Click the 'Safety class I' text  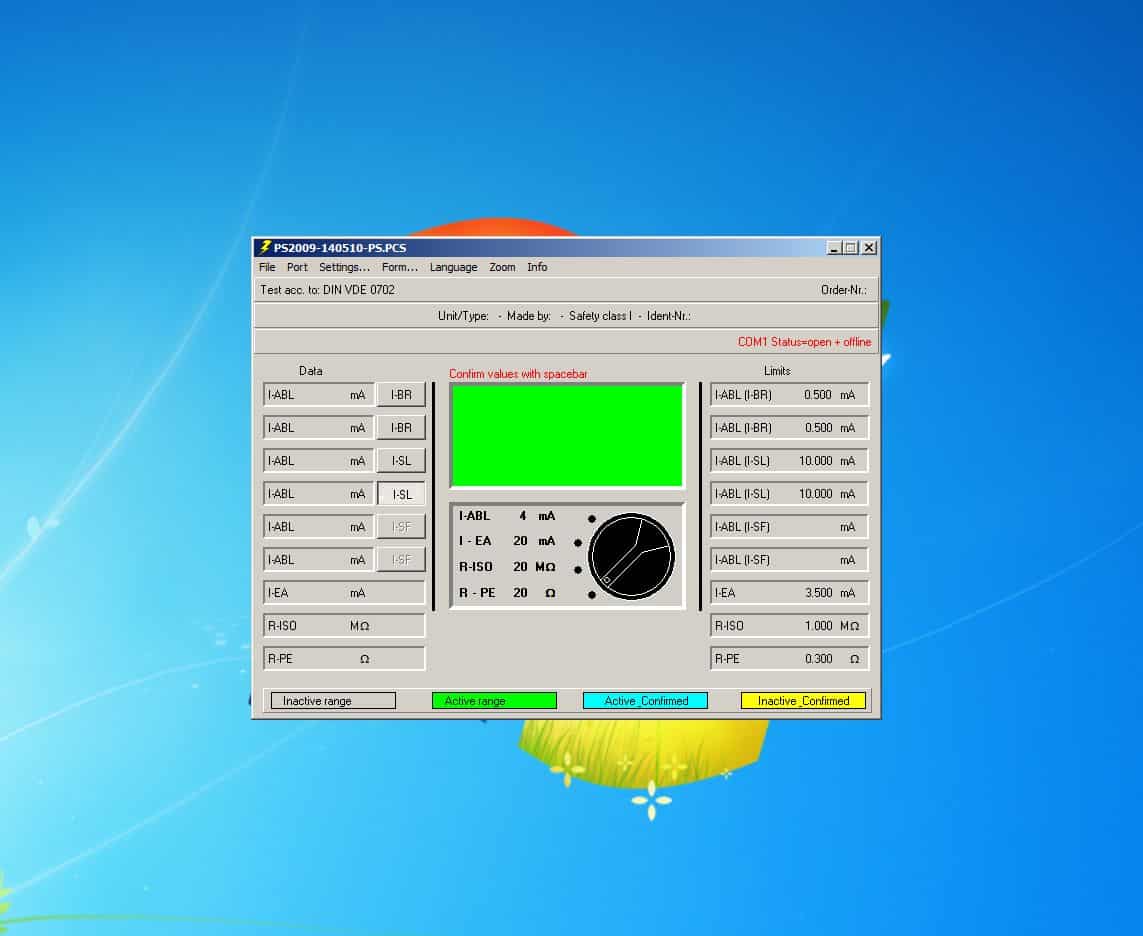pyautogui.click(x=600, y=316)
